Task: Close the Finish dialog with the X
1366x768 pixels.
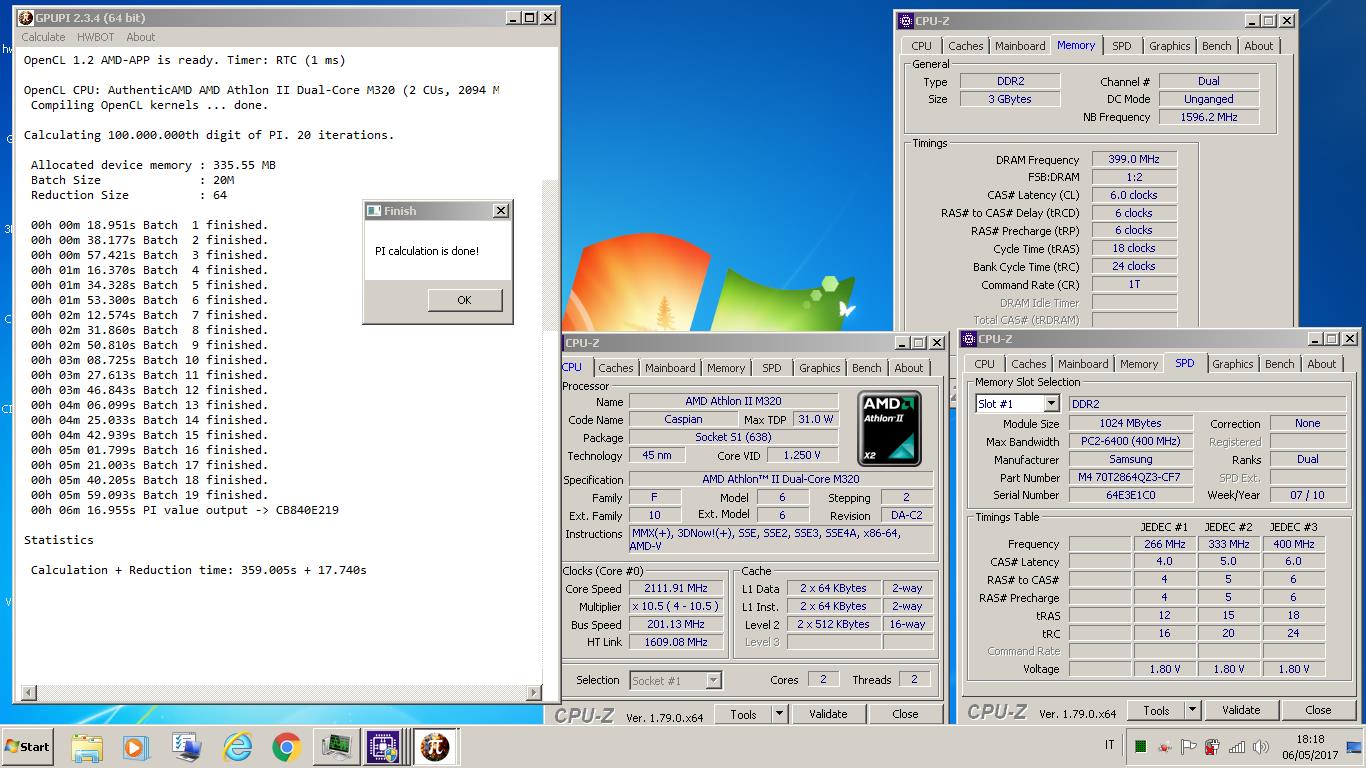Action: click(x=501, y=210)
